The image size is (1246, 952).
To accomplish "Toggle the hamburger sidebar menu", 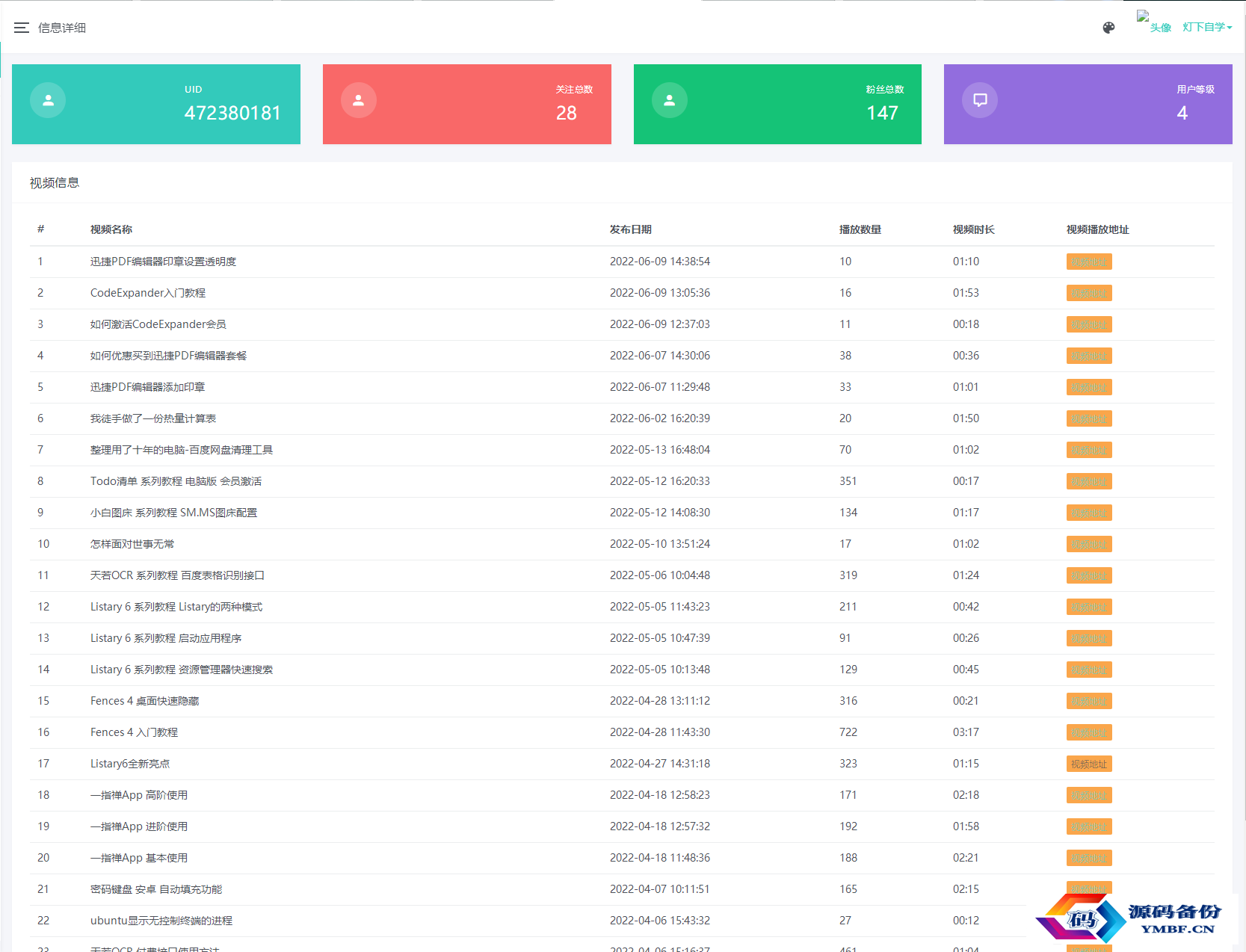I will [22, 28].
